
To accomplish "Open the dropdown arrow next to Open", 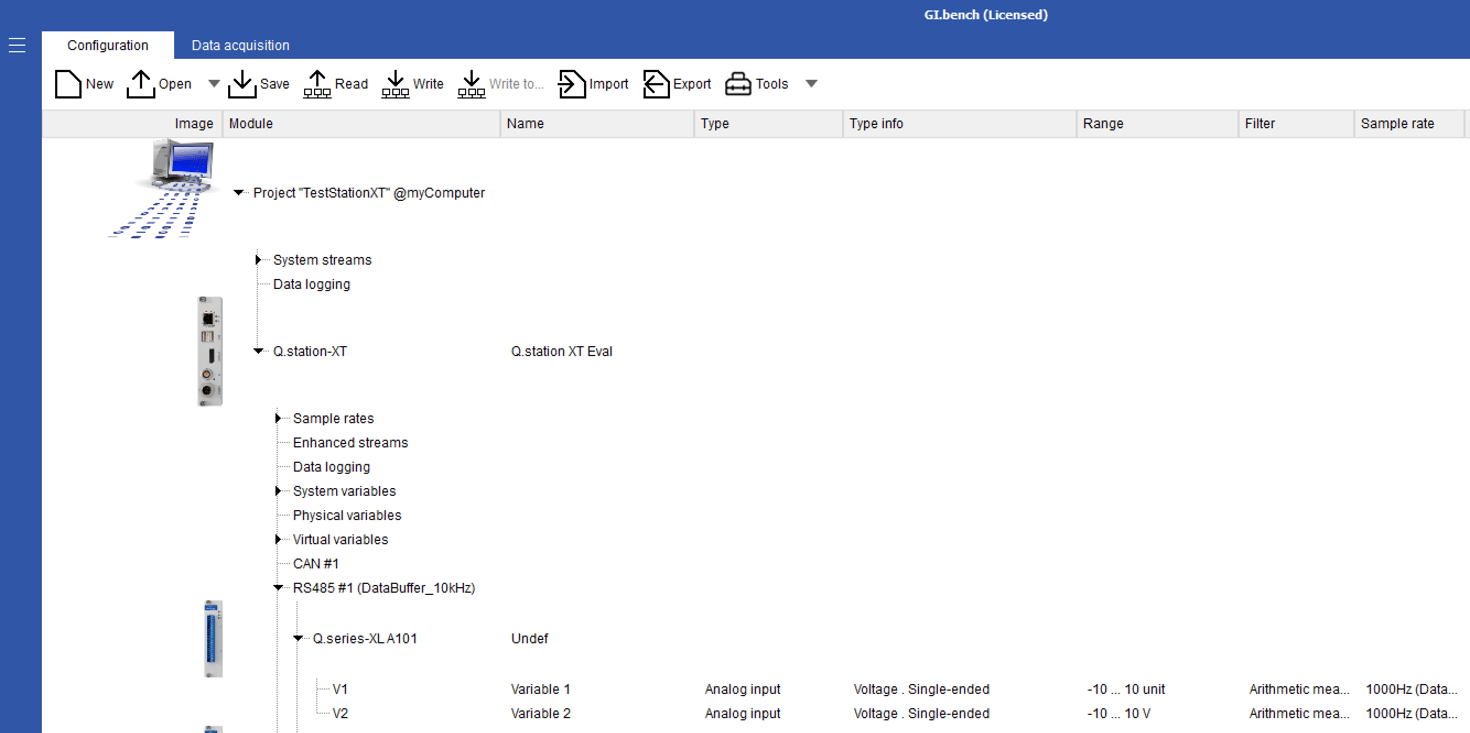I will tap(213, 83).
